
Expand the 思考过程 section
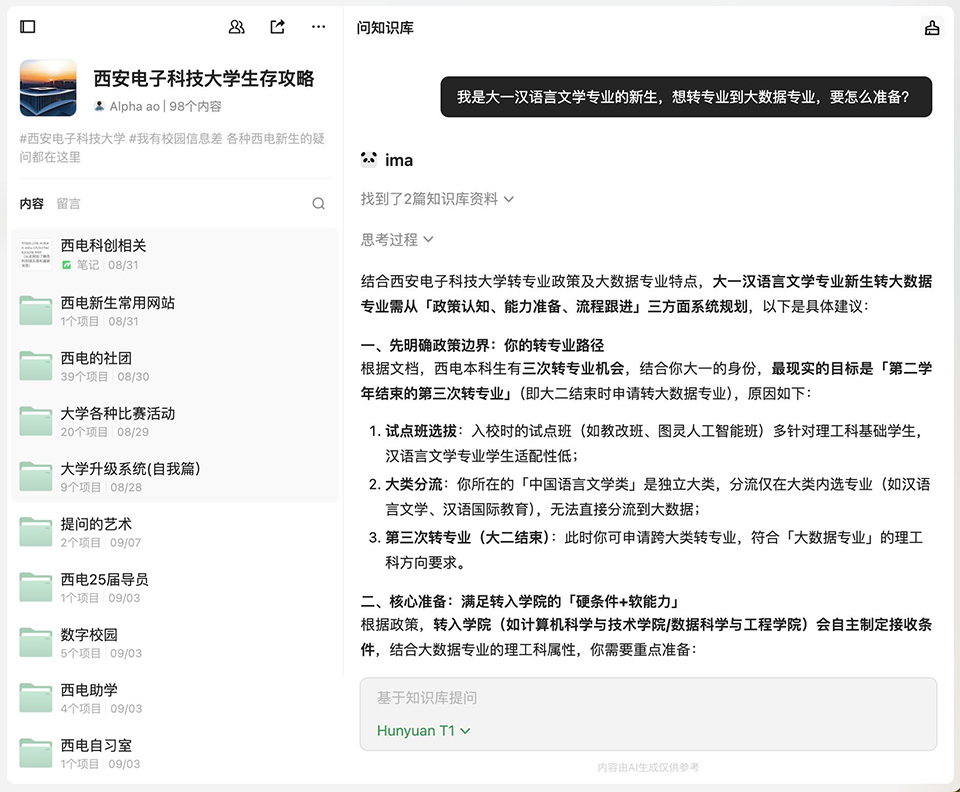(x=397, y=239)
